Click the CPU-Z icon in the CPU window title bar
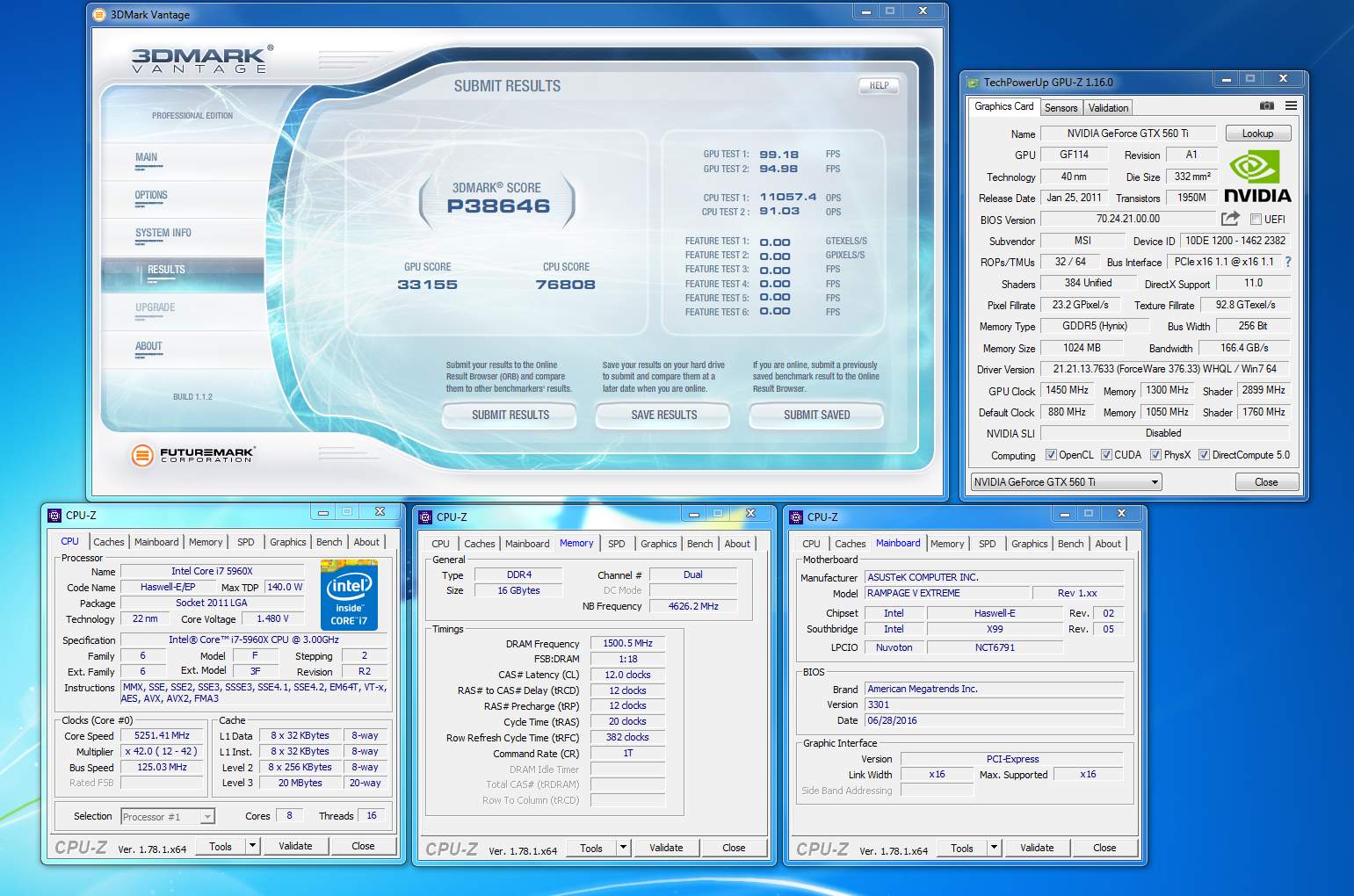 pyautogui.click(x=54, y=515)
